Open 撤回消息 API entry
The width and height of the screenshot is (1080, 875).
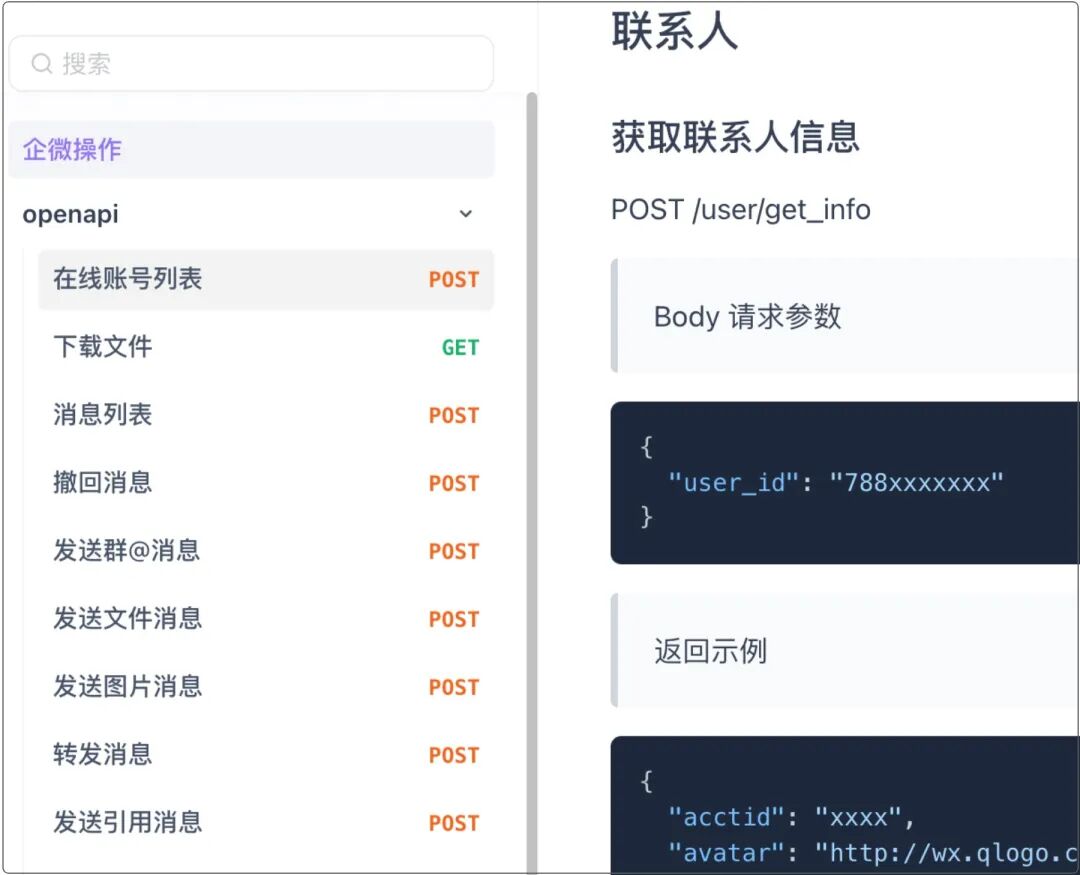coord(266,482)
